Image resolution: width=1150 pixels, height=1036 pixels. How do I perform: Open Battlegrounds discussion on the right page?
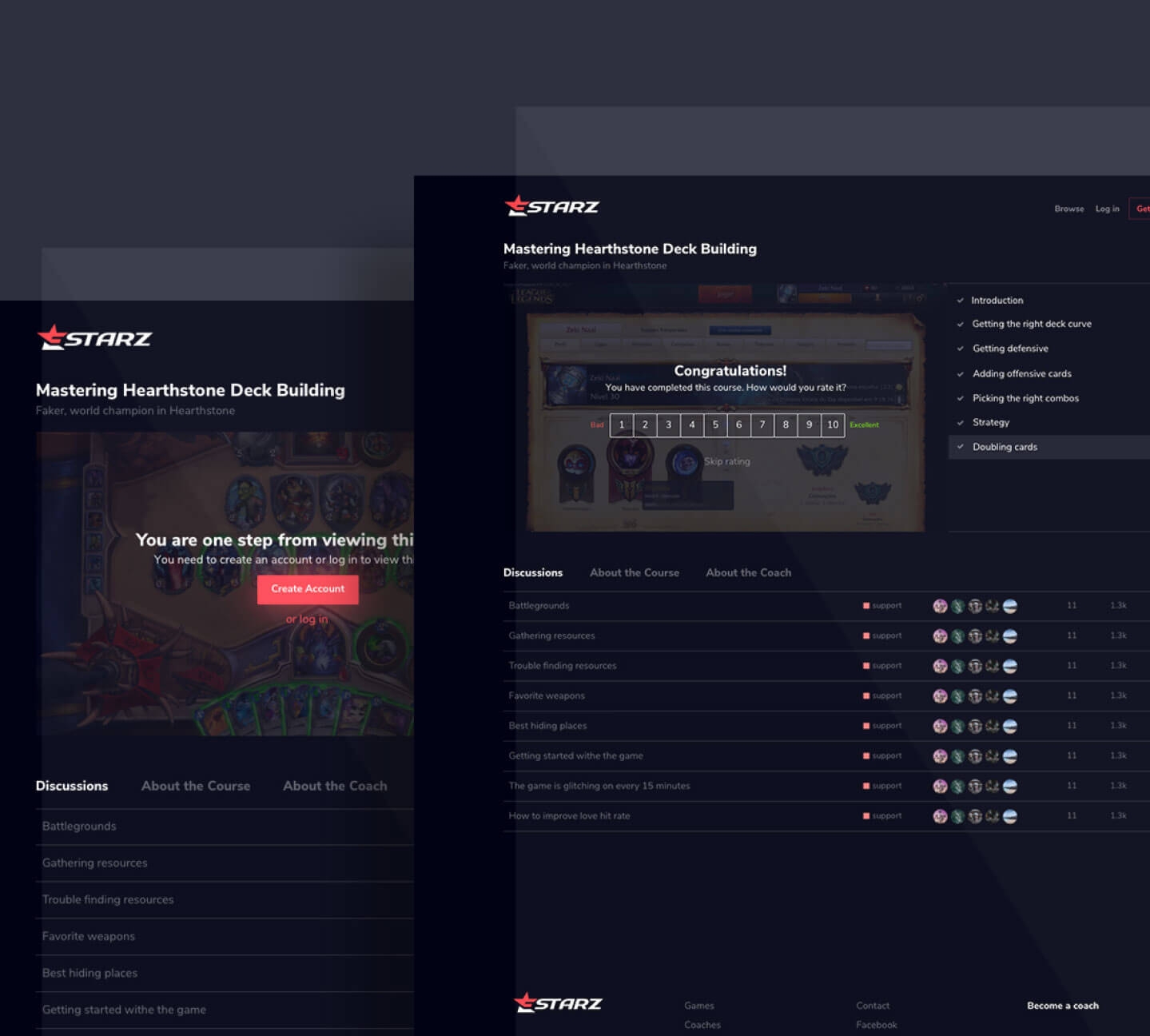[x=539, y=606]
